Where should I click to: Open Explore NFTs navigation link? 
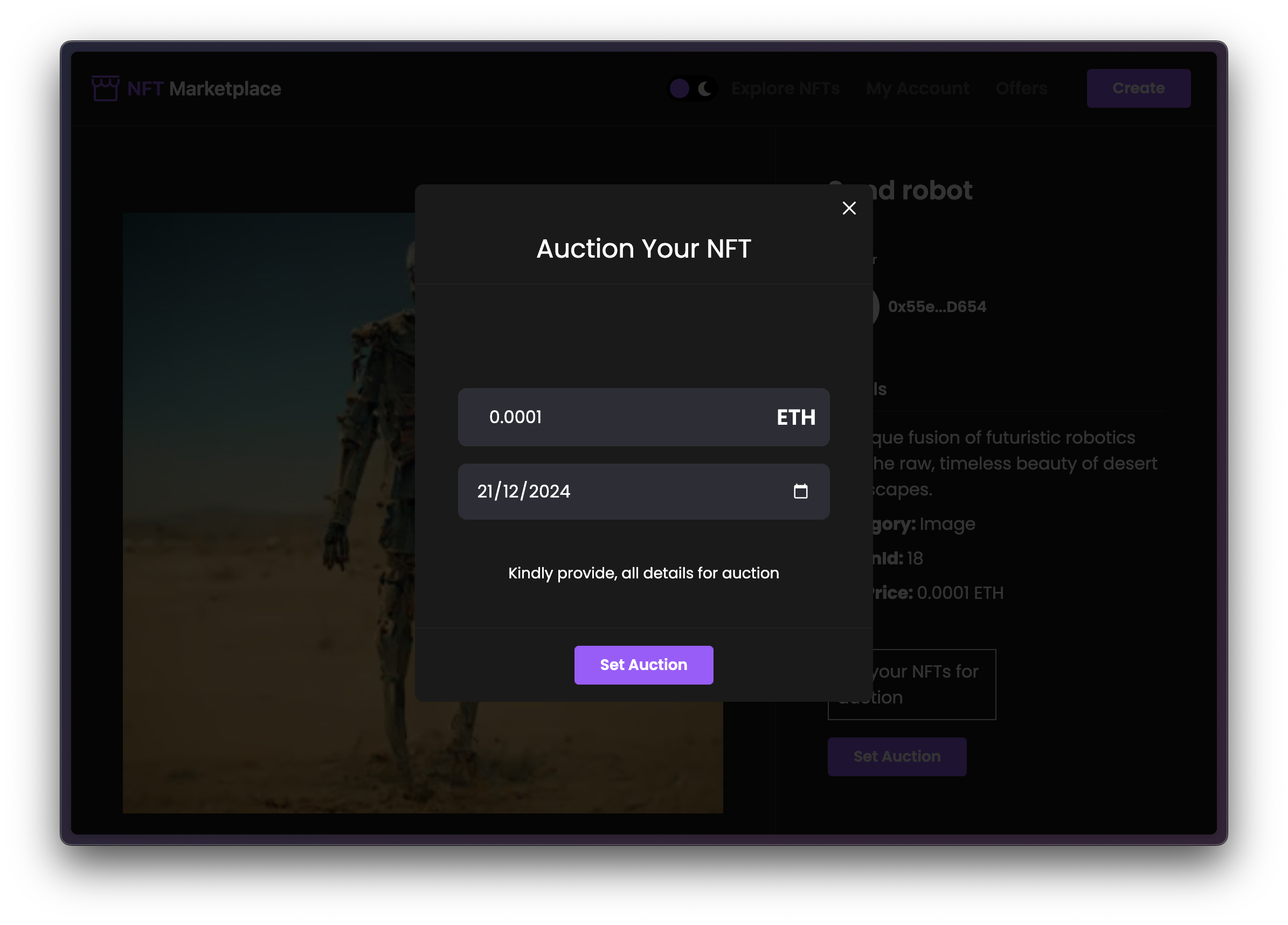(x=785, y=88)
